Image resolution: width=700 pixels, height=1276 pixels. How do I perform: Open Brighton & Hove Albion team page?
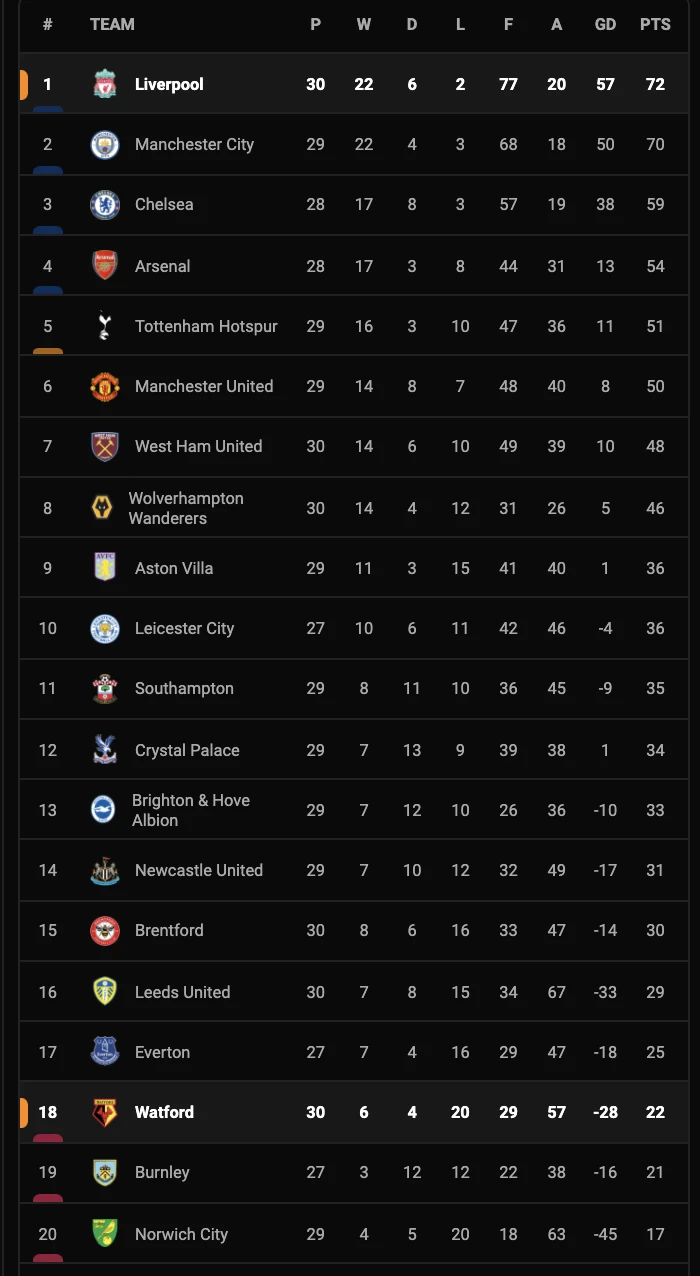pos(190,810)
